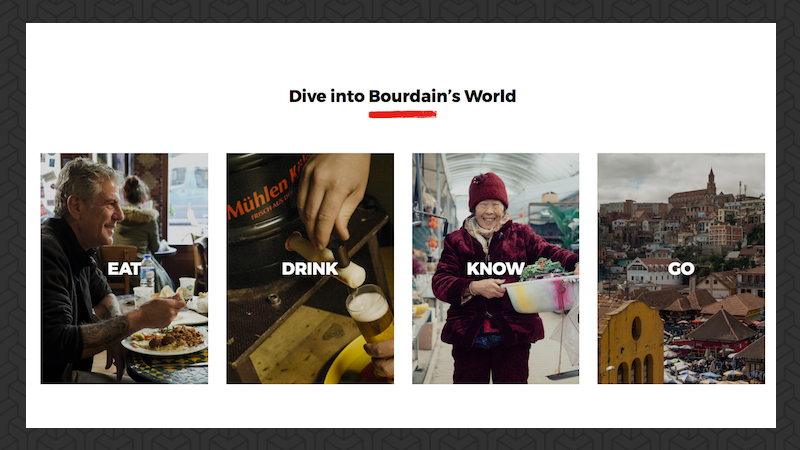Click the white KNOW text label

pyautogui.click(x=495, y=268)
